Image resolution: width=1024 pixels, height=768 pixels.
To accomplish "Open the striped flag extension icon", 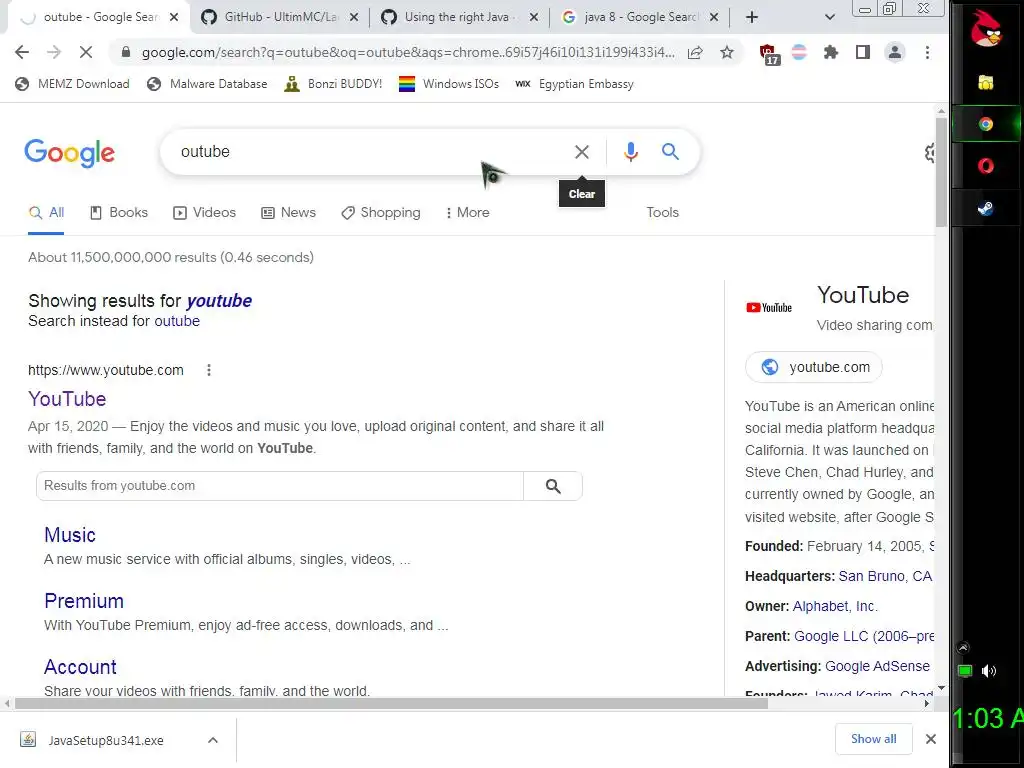I will [x=799, y=52].
